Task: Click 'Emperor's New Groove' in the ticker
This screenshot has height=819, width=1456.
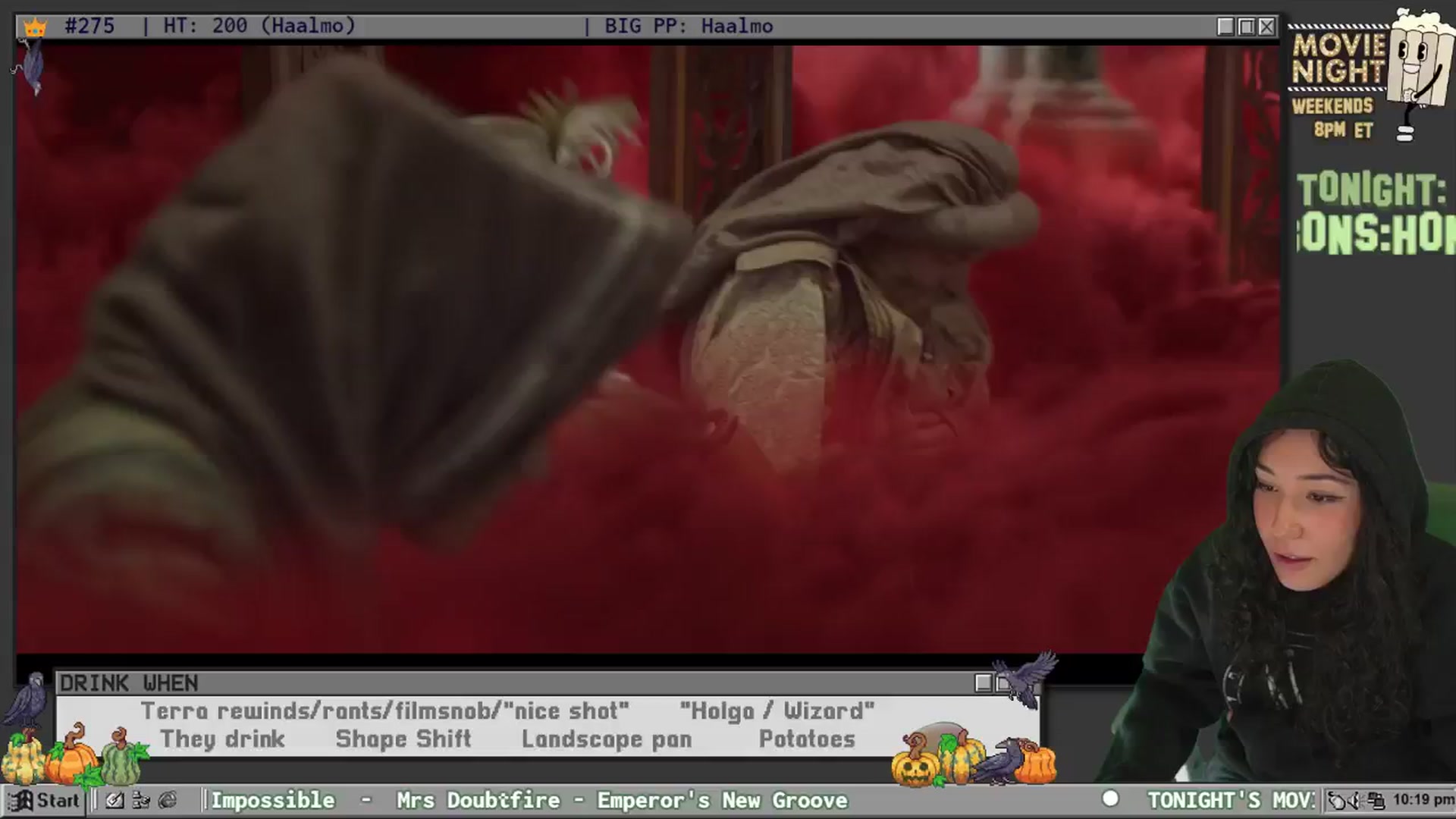Action: [x=722, y=800]
